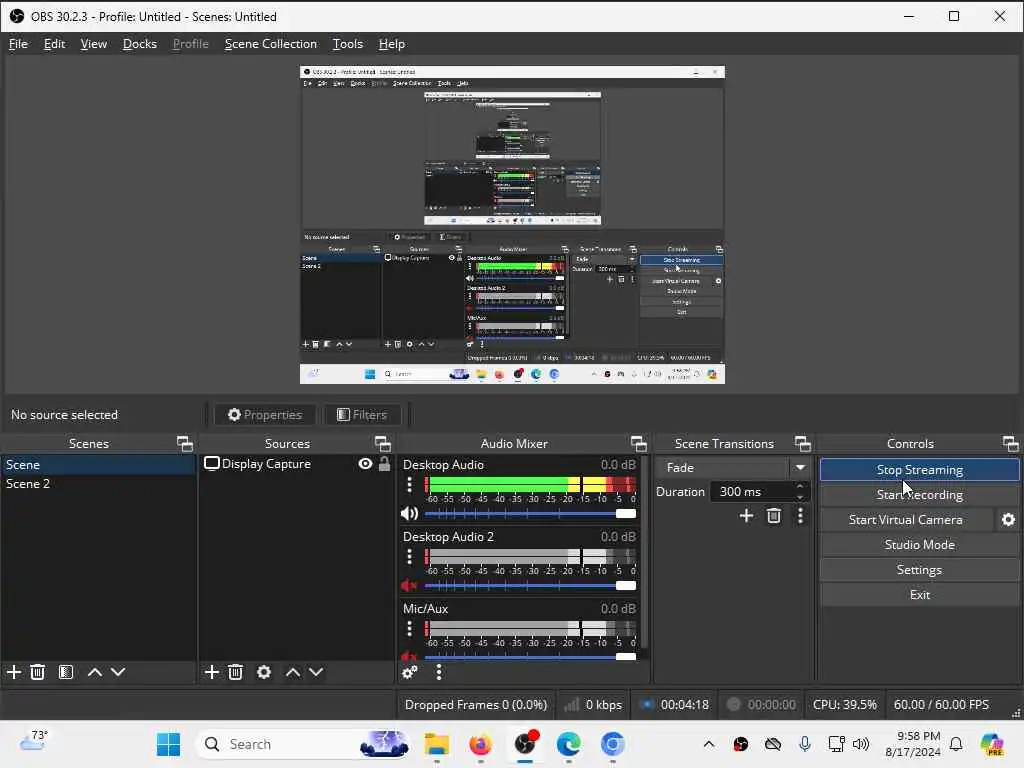
Task: Open the Scene Collection menu
Action: (270, 44)
